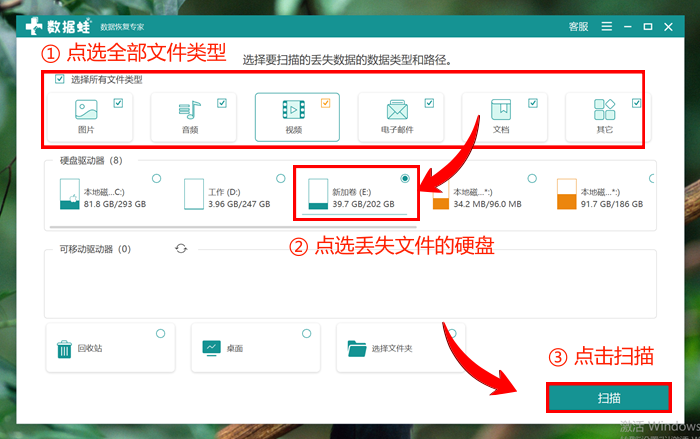Click the 选择文件夹 label text
This screenshot has width=700, height=439.
coord(392,348)
